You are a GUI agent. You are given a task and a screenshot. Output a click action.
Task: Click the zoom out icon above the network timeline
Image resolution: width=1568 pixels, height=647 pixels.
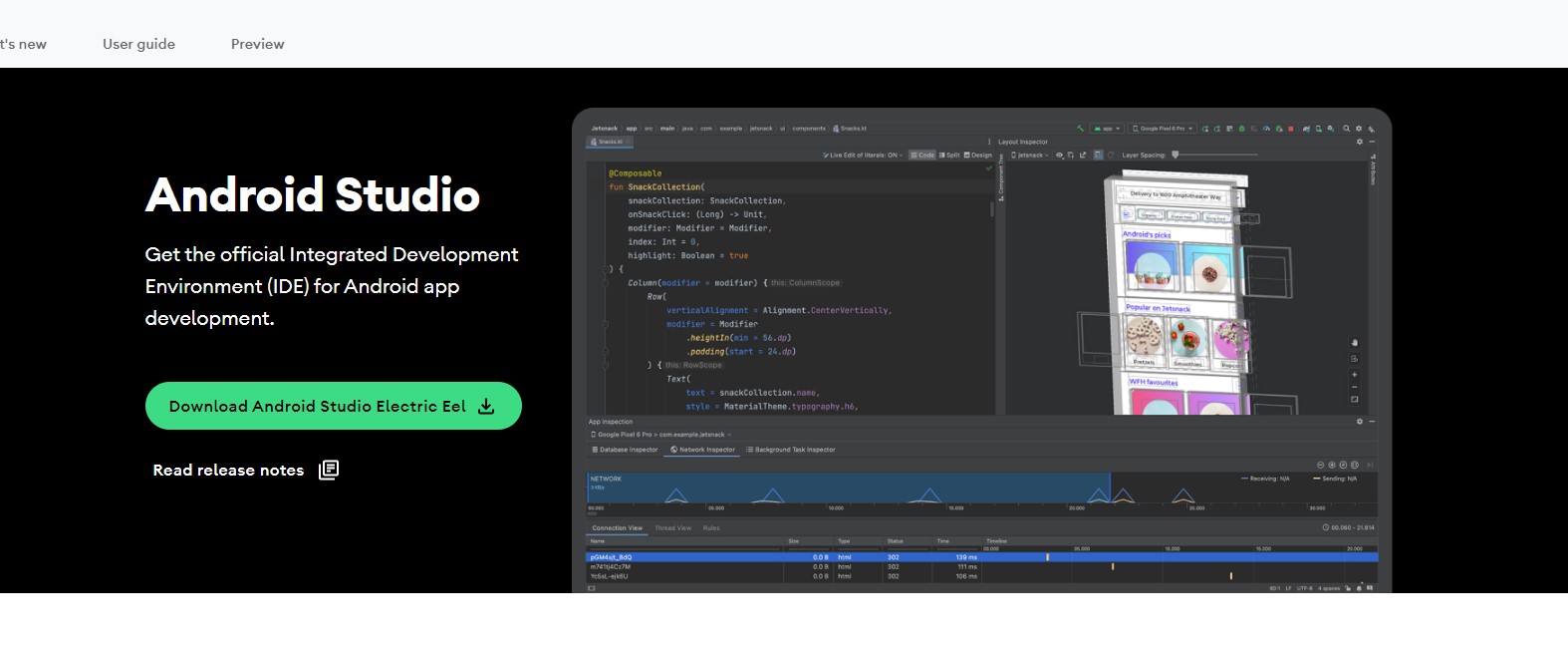pos(1321,466)
